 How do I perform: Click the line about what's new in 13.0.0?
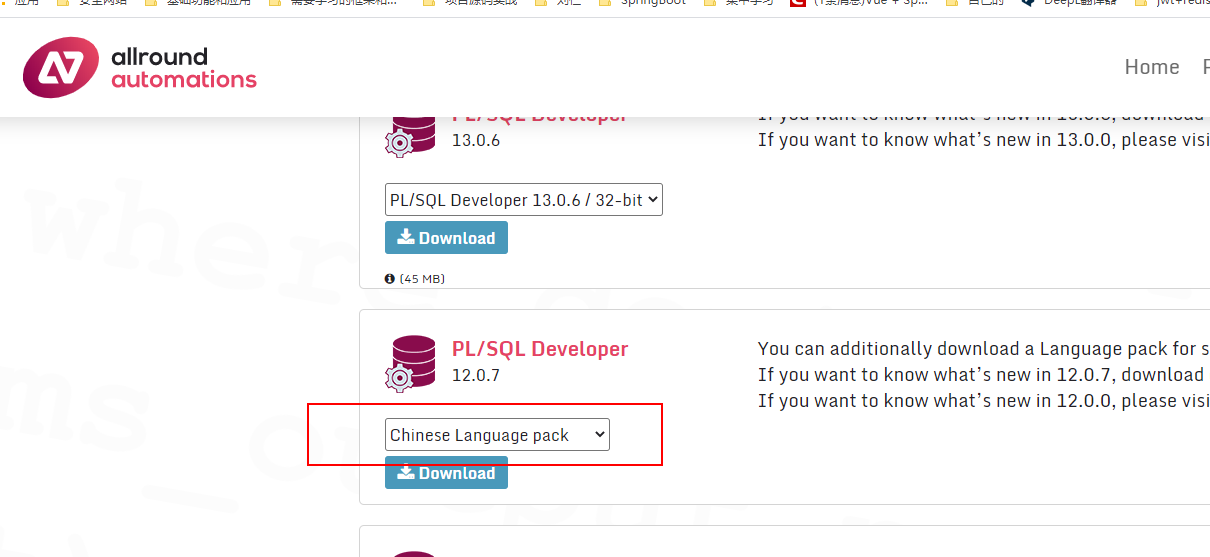coord(984,140)
